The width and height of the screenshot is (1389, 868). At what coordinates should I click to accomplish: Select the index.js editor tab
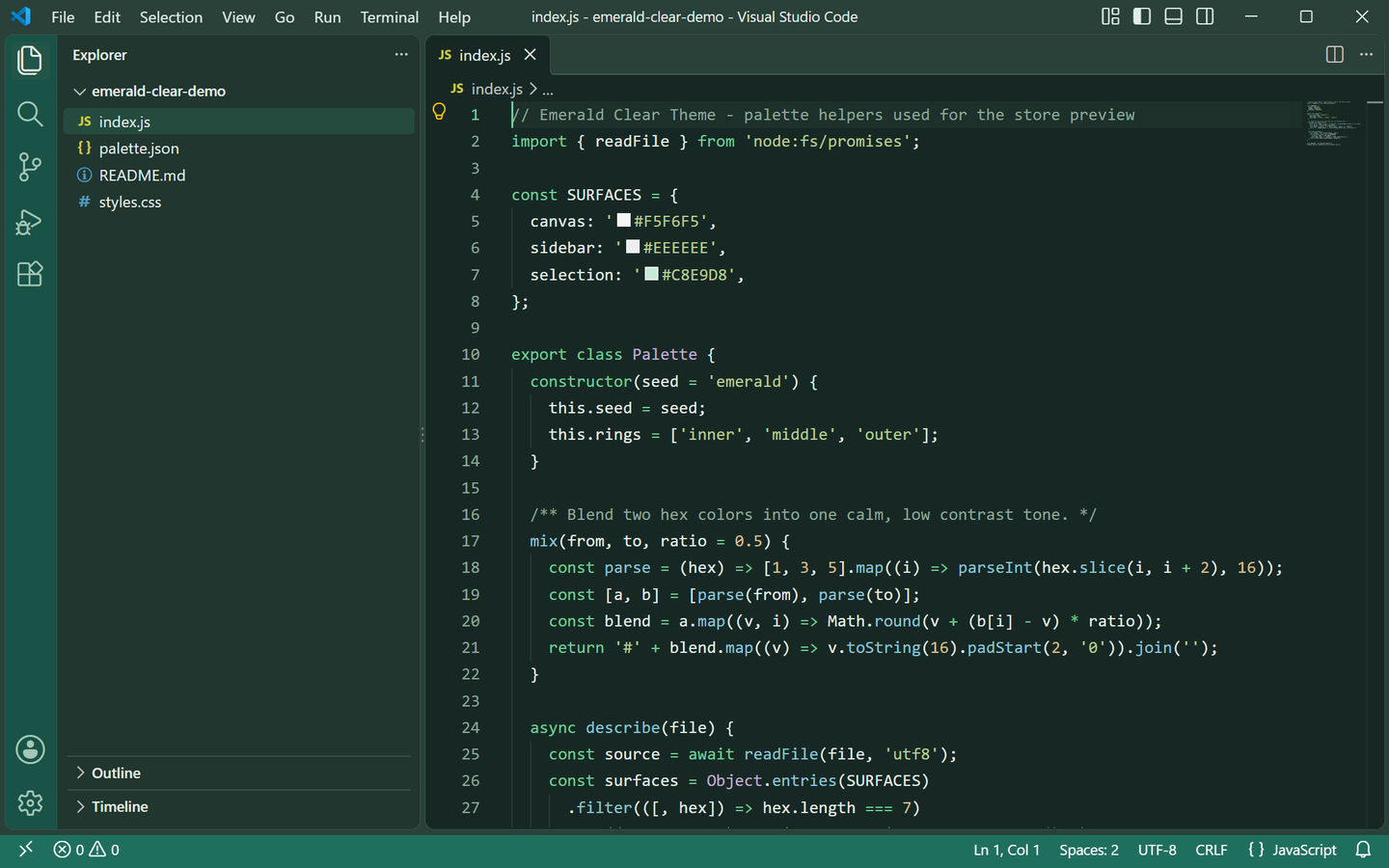point(488,55)
